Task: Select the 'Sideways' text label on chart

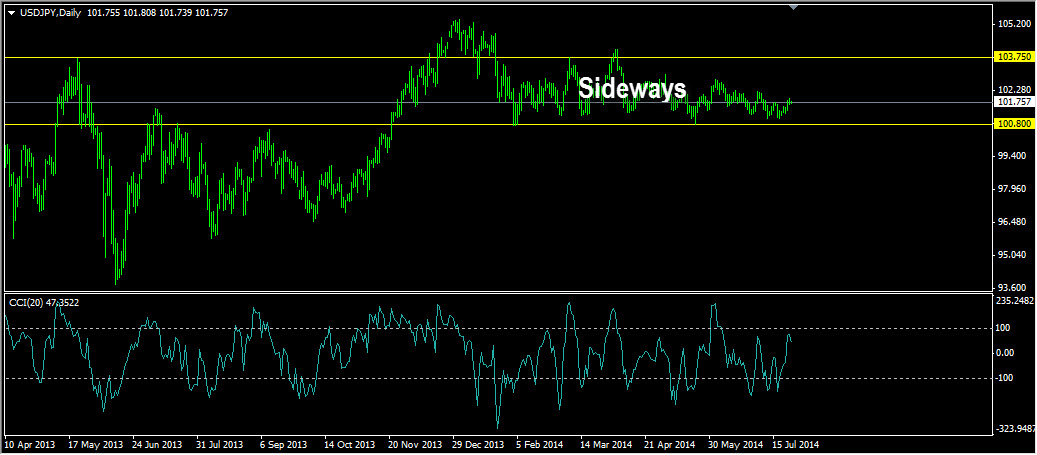Action: (632, 88)
